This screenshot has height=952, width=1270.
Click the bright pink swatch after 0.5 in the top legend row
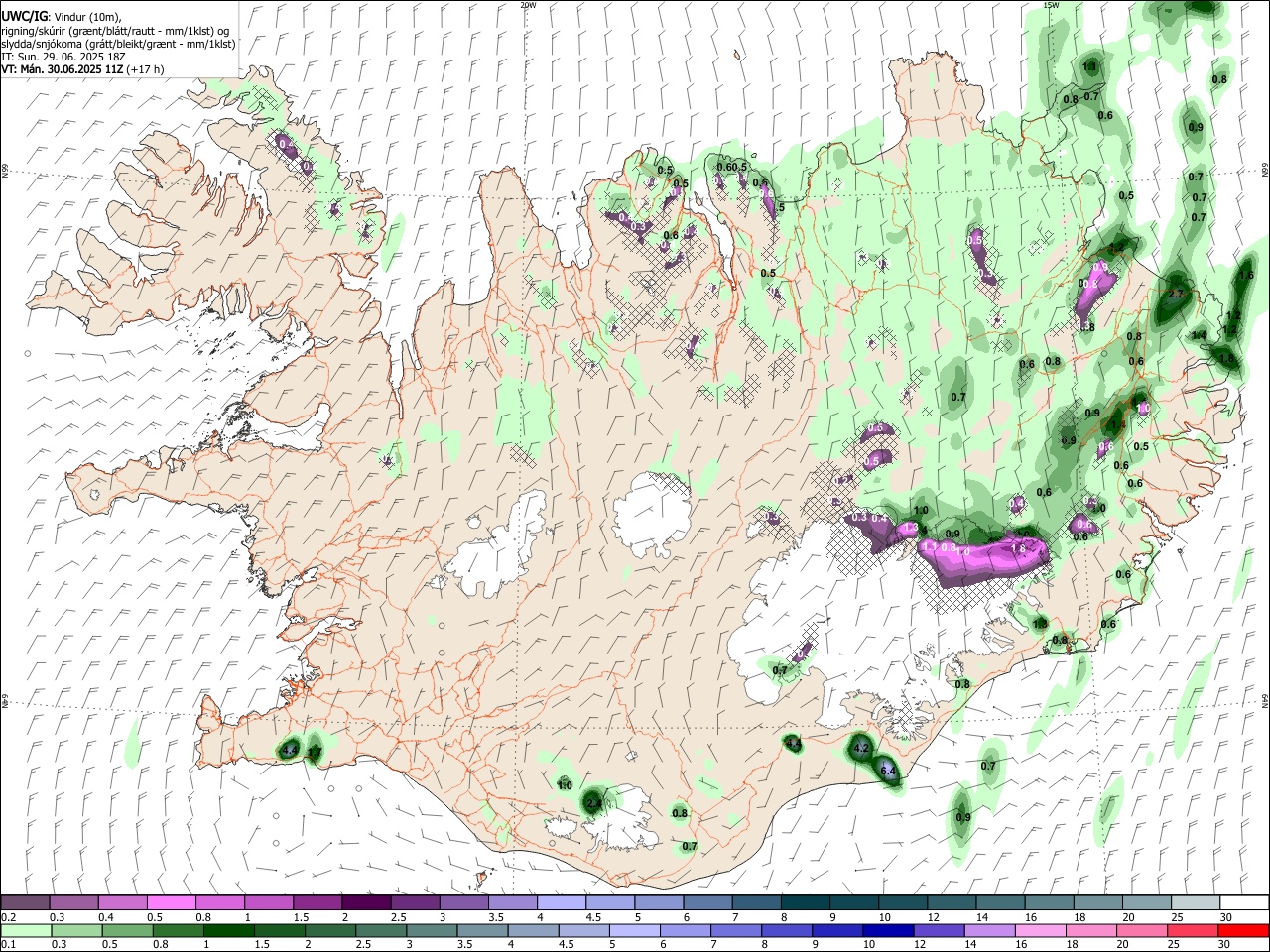point(171,903)
